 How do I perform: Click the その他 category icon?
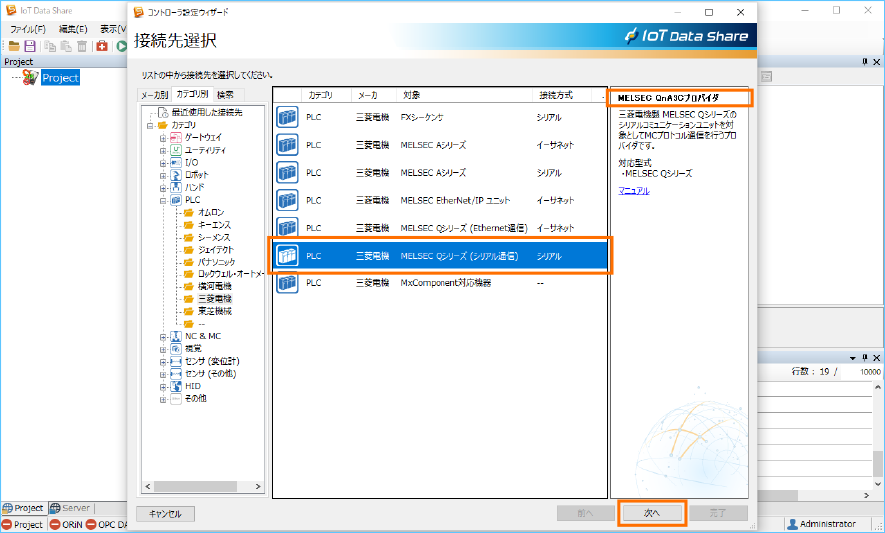[x=176, y=398]
